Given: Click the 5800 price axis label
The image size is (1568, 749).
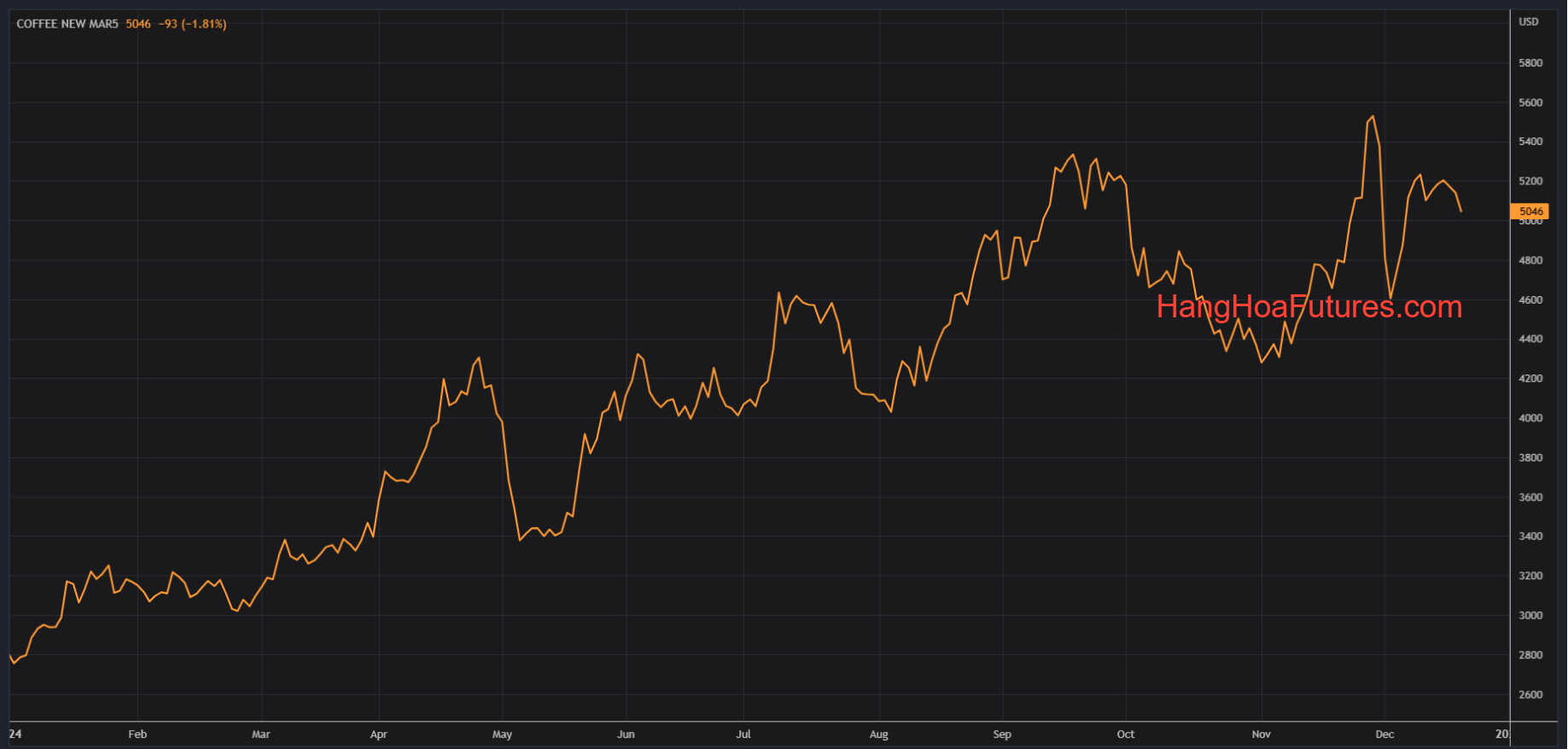Looking at the screenshot, I should coord(1530,63).
